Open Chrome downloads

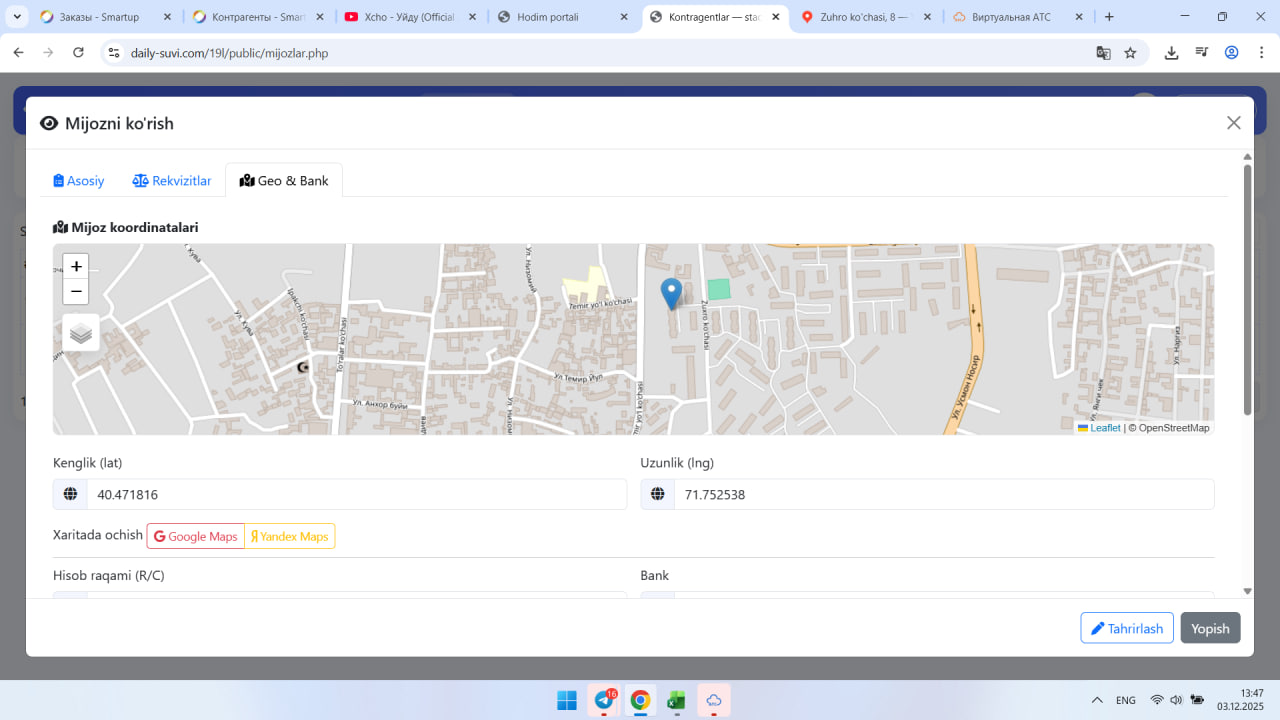click(x=1172, y=53)
